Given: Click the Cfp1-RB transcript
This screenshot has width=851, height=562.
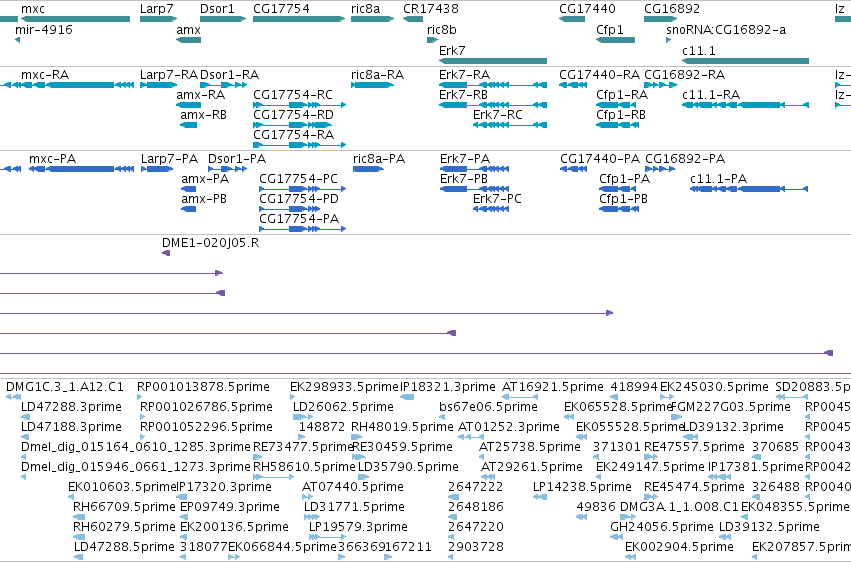Looking at the screenshot, I should tap(618, 125).
